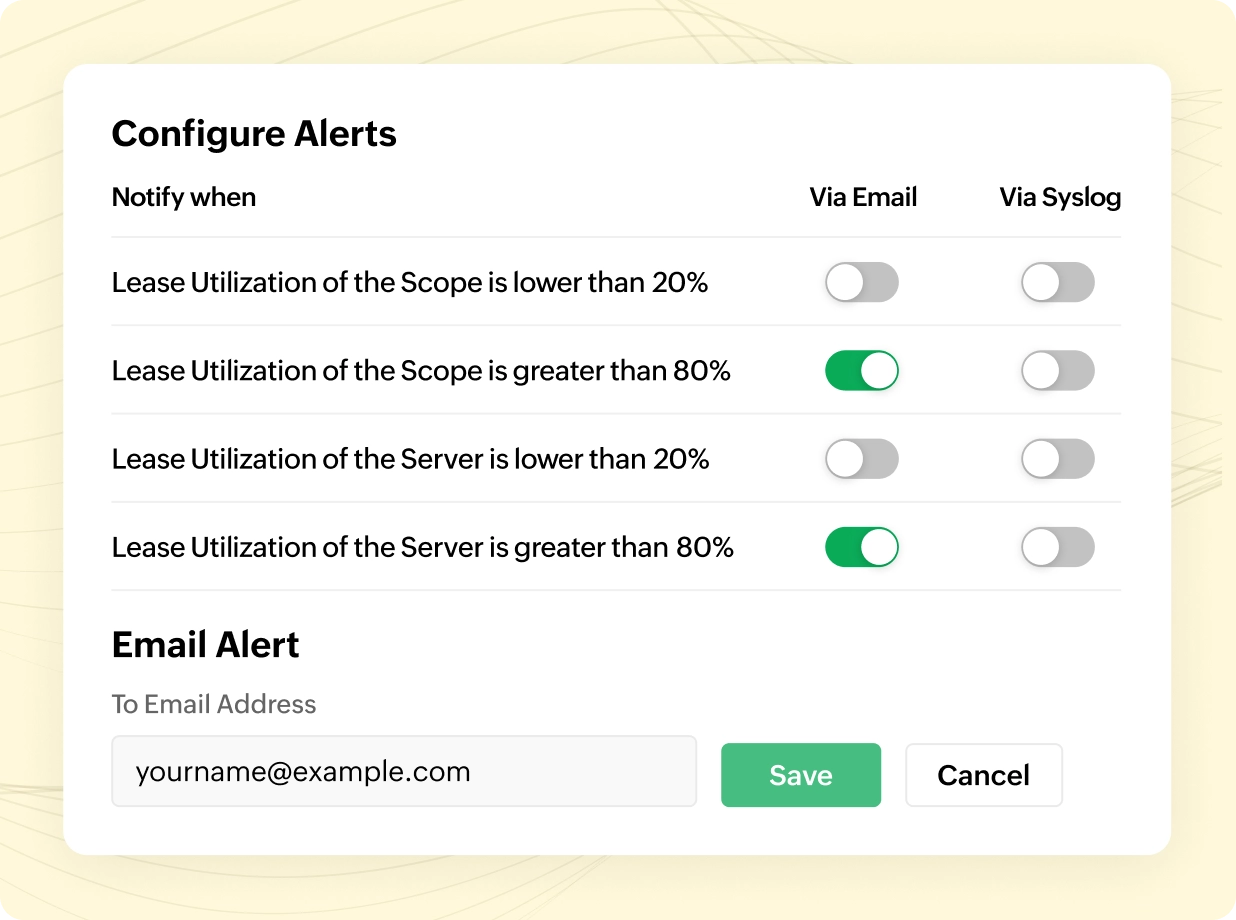Enable email alert for Scope lower than 20%
Screen dimensions: 1236x920
(861, 283)
